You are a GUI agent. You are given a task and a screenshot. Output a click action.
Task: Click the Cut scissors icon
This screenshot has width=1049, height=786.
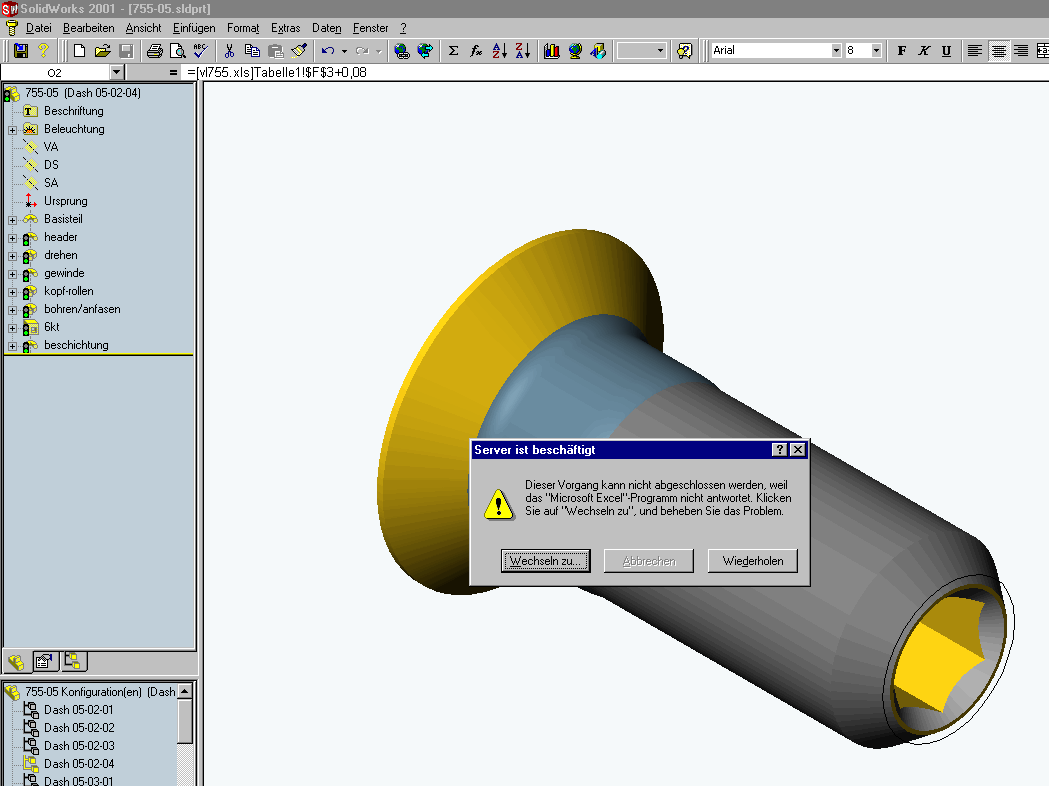(229, 50)
